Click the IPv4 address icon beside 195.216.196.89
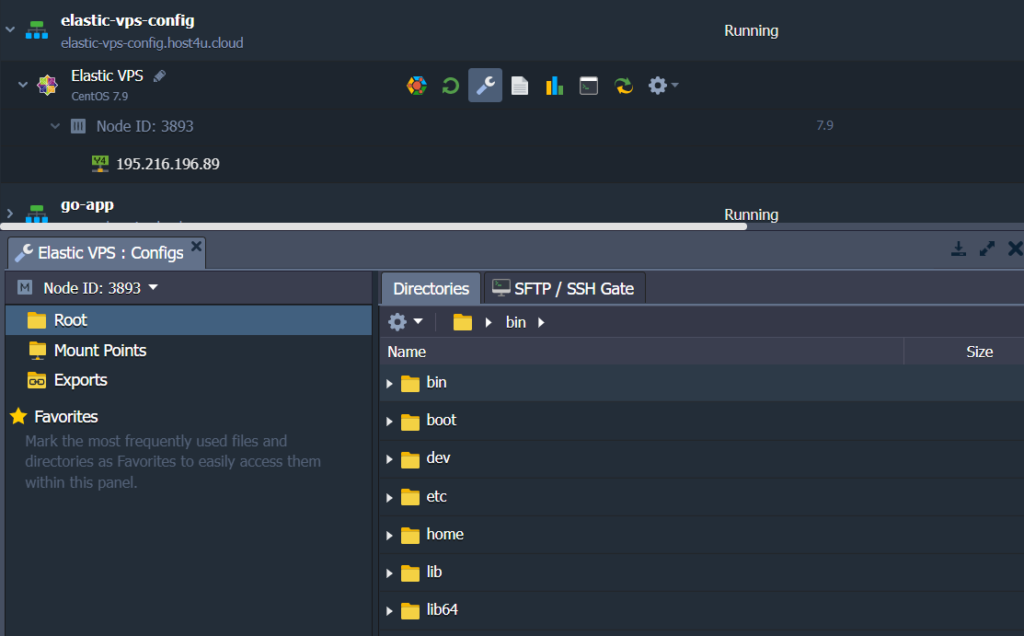 [x=100, y=163]
